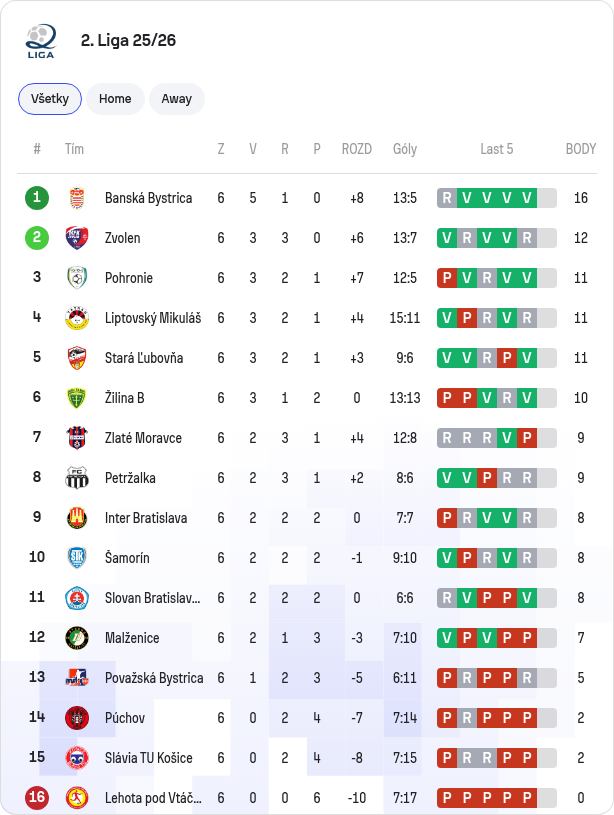This screenshot has height=815, width=614.
Task: Click the Petržalka striped crest
Action: tap(77, 478)
